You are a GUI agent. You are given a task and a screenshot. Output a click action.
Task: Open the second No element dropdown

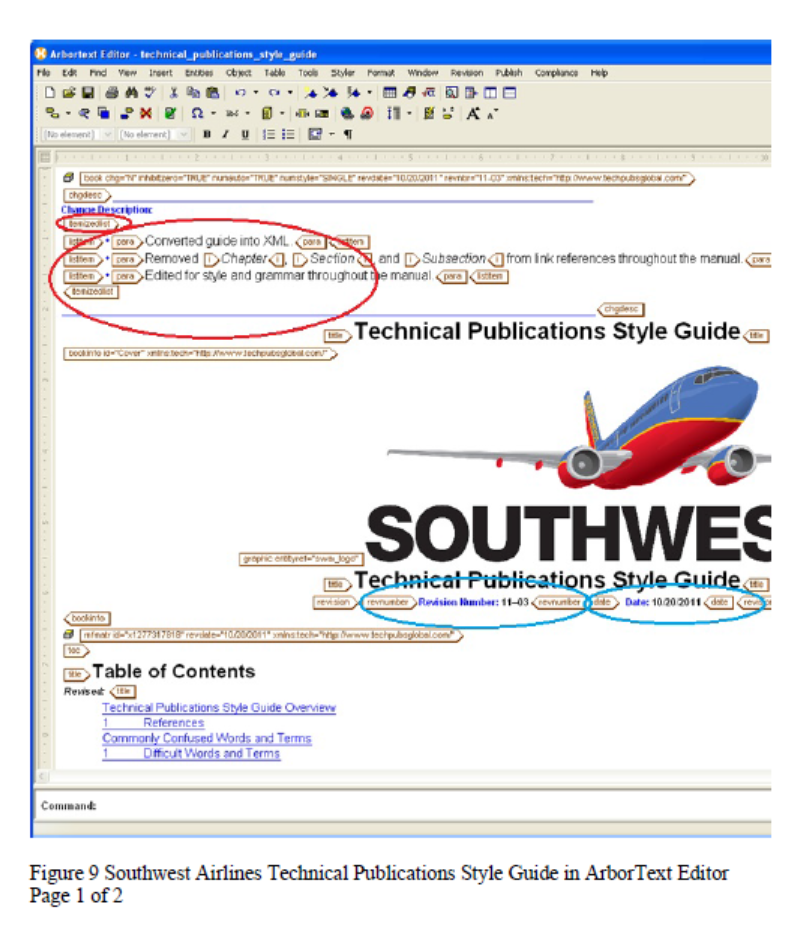click(184, 134)
